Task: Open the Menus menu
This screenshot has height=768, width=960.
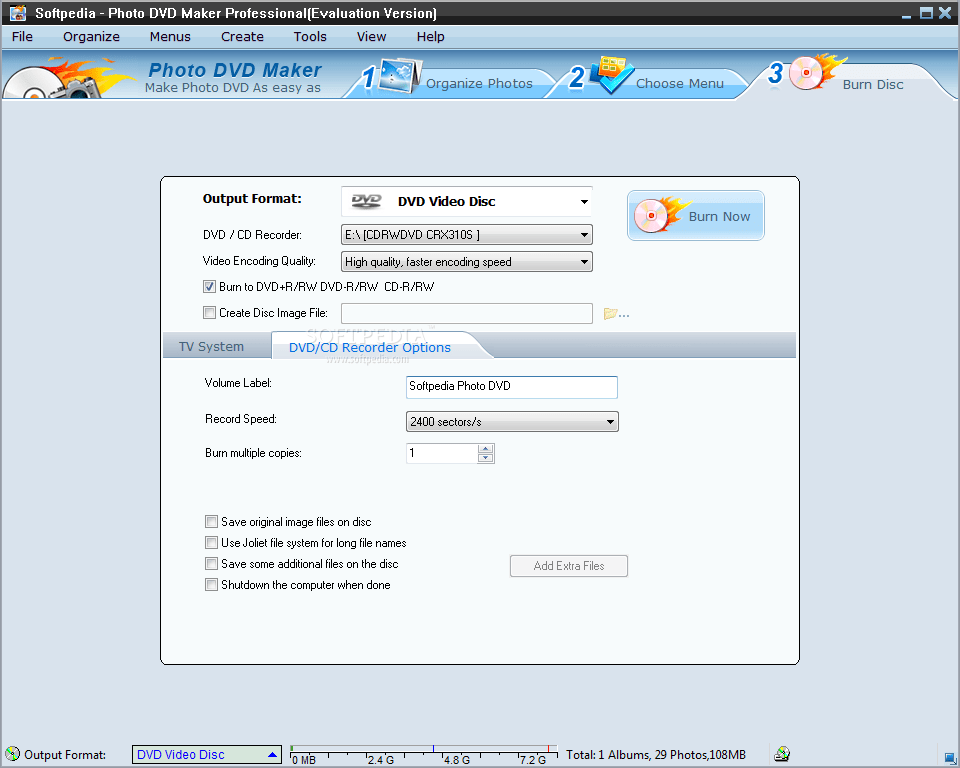Action: [170, 37]
